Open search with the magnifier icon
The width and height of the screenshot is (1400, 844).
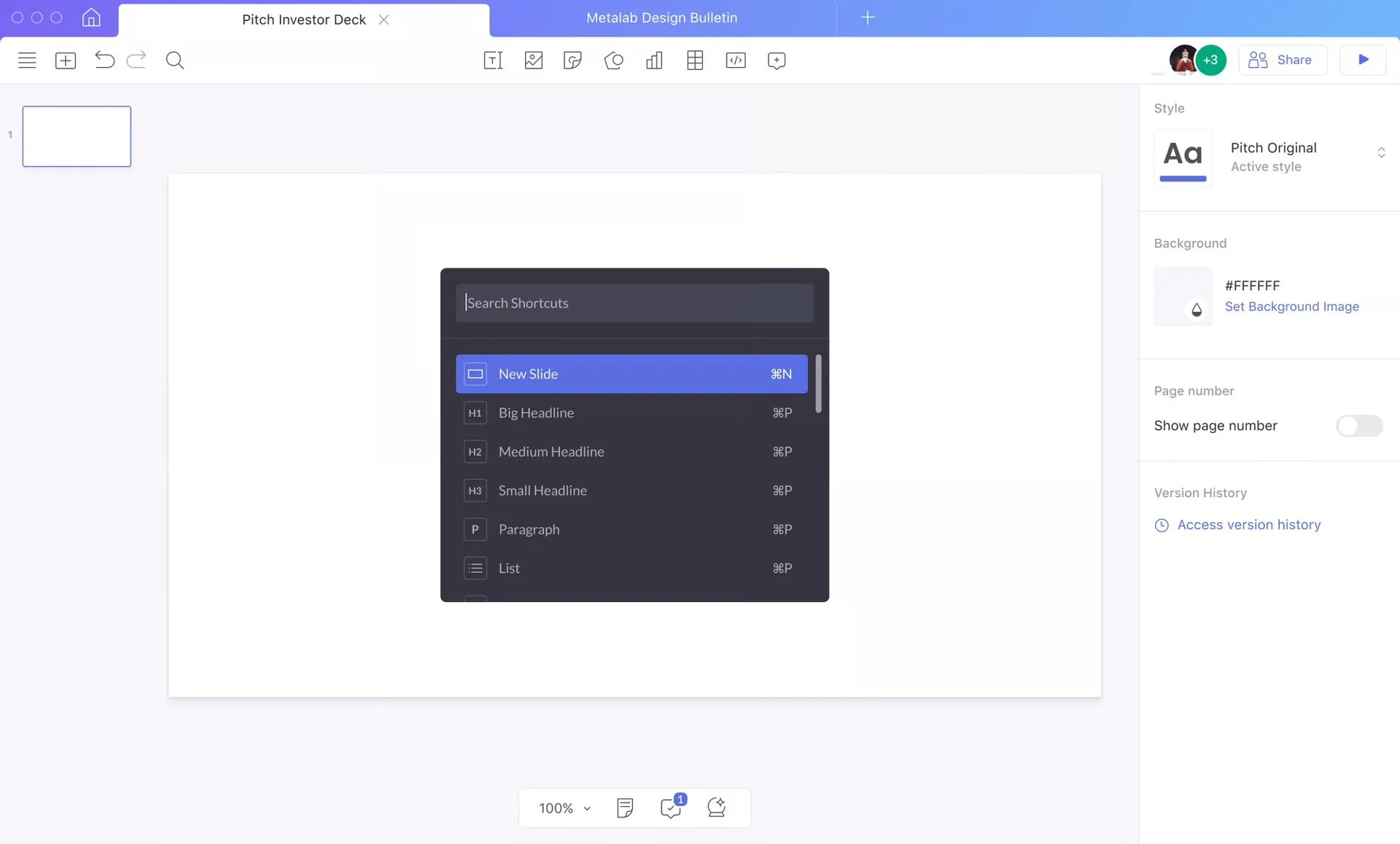[175, 60]
